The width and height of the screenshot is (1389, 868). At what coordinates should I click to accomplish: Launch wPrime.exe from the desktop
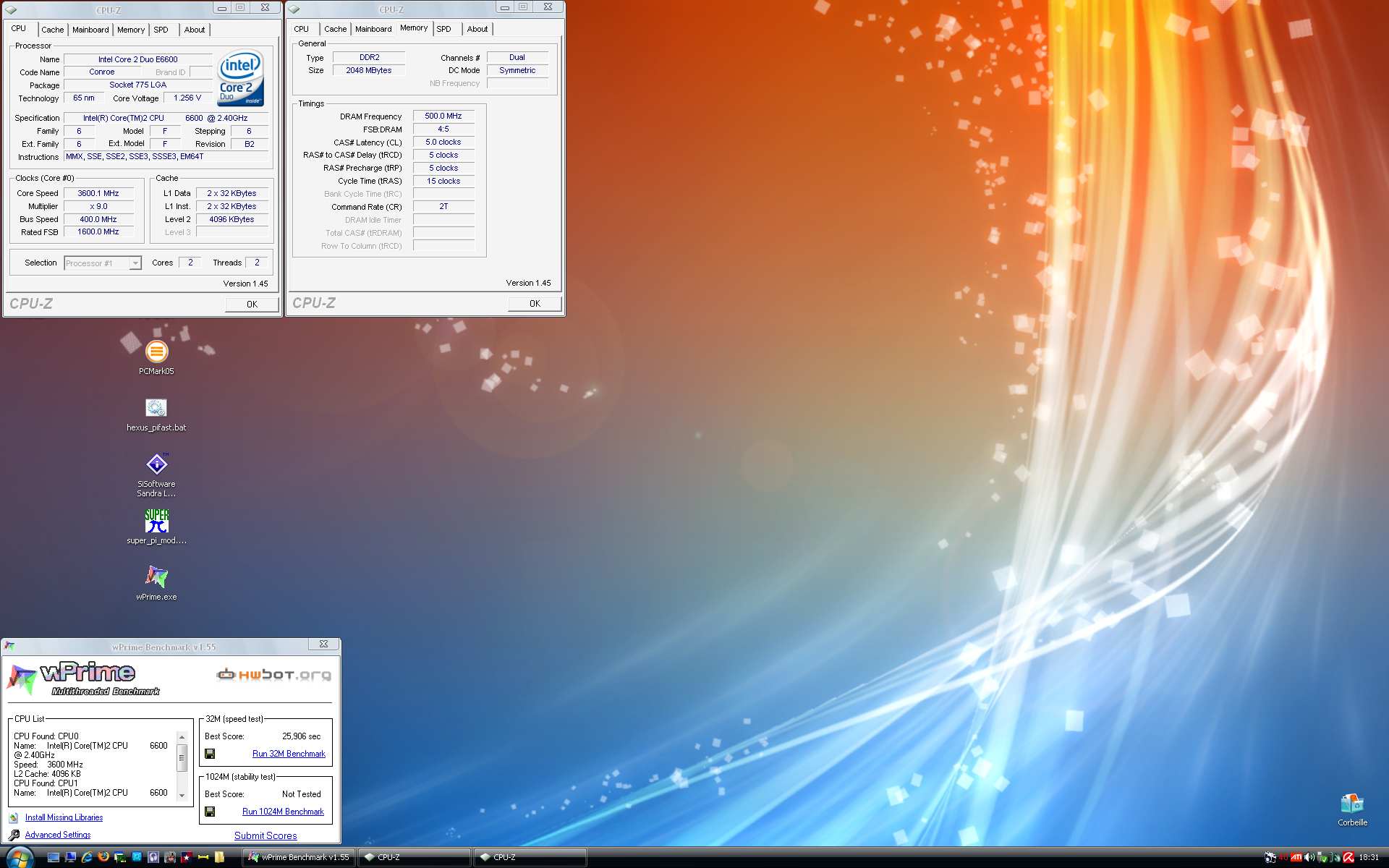[x=156, y=583]
